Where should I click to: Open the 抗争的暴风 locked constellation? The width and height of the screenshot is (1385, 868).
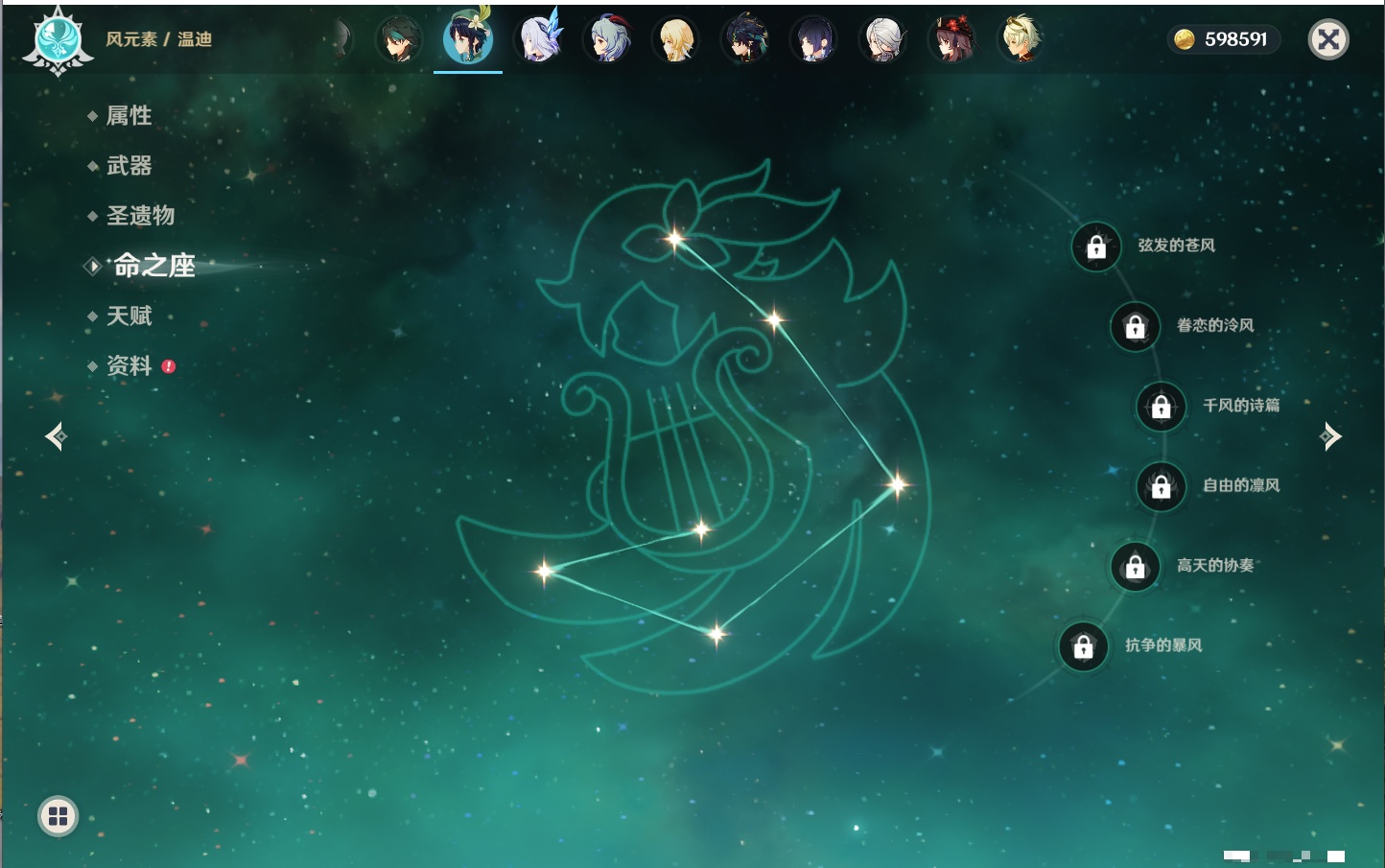tap(1083, 646)
